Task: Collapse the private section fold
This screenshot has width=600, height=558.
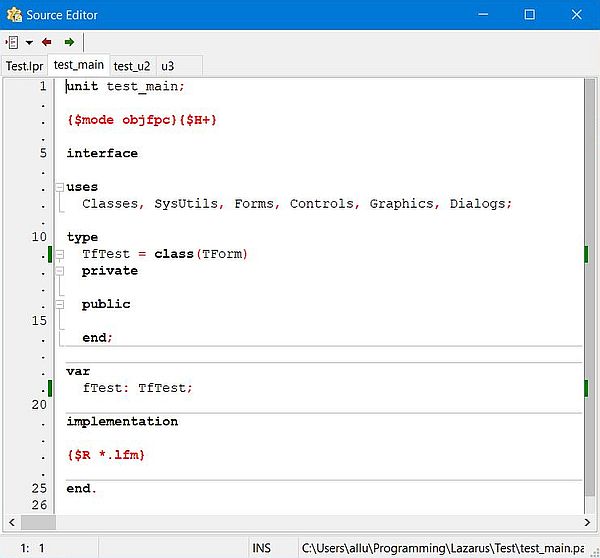Action: click(60, 271)
